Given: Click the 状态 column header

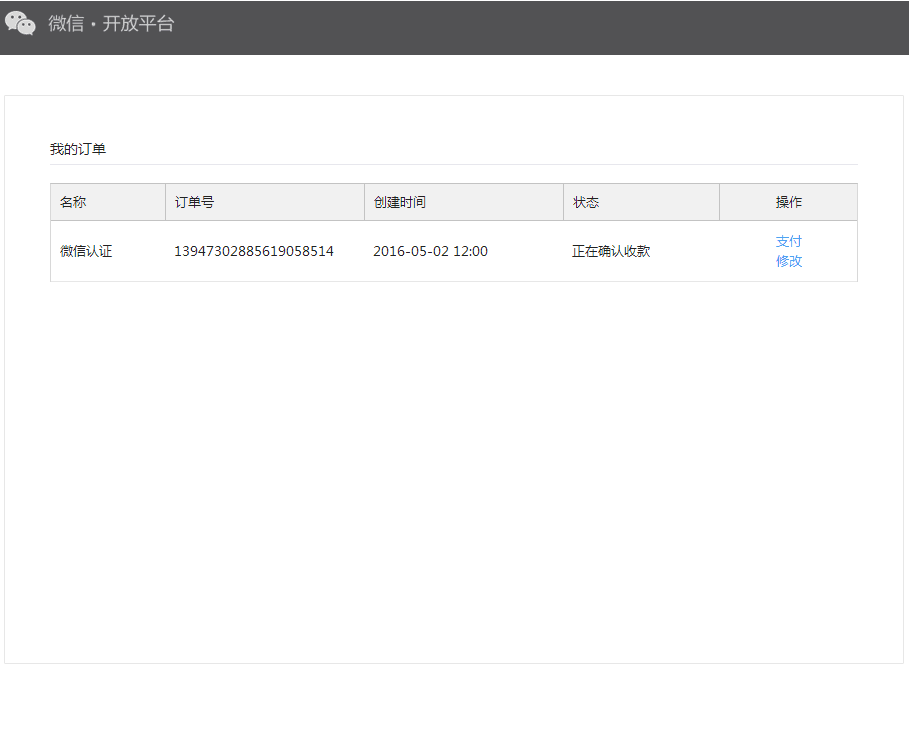Looking at the screenshot, I should tap(641, 202).
